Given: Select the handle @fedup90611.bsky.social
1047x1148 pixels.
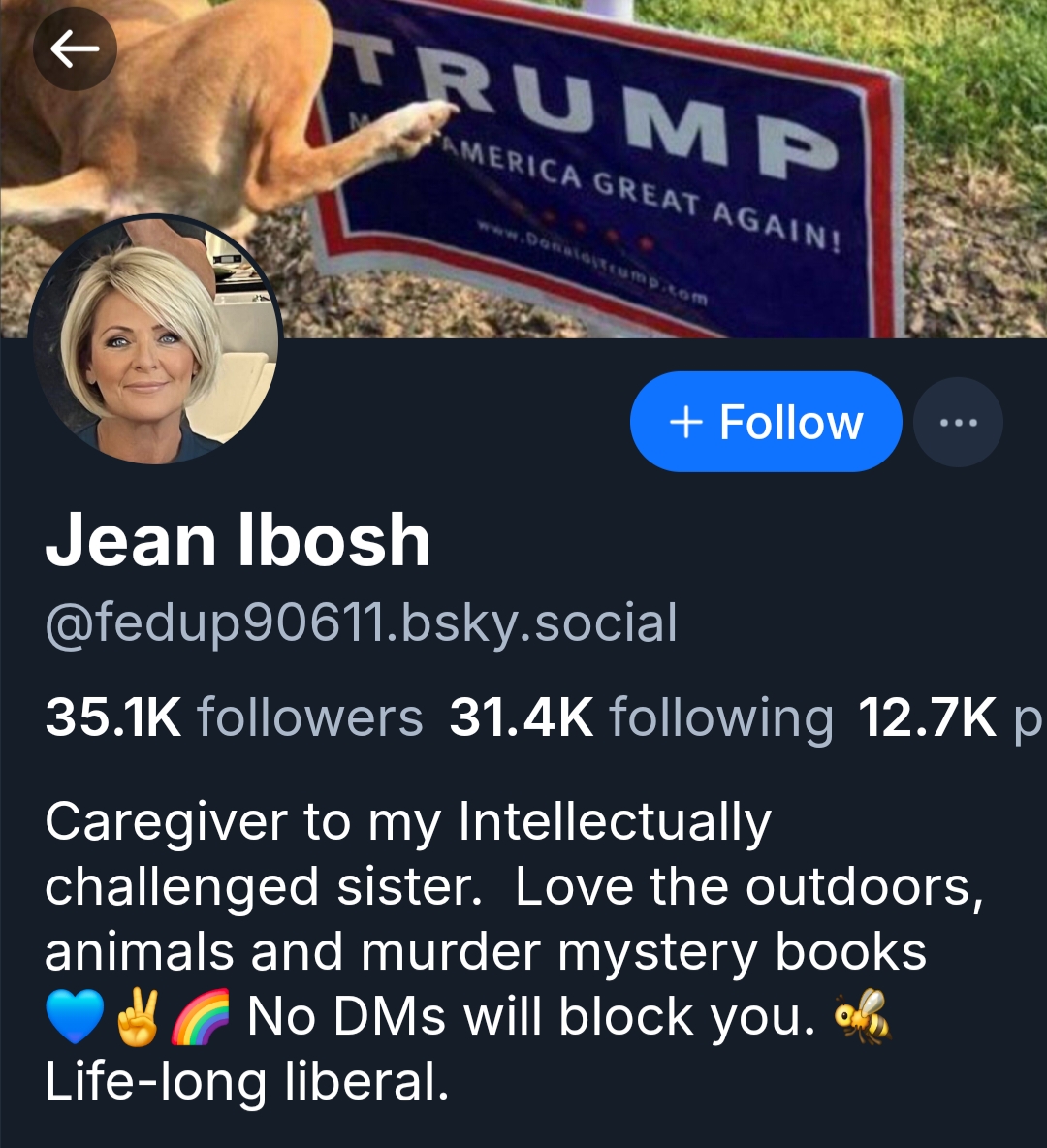Looking at the screenshot, I should 361,623.
